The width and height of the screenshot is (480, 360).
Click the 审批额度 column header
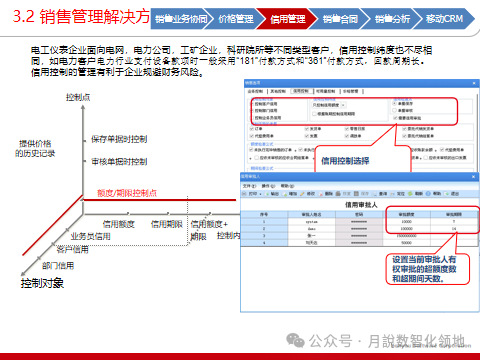tap(406, 214)
